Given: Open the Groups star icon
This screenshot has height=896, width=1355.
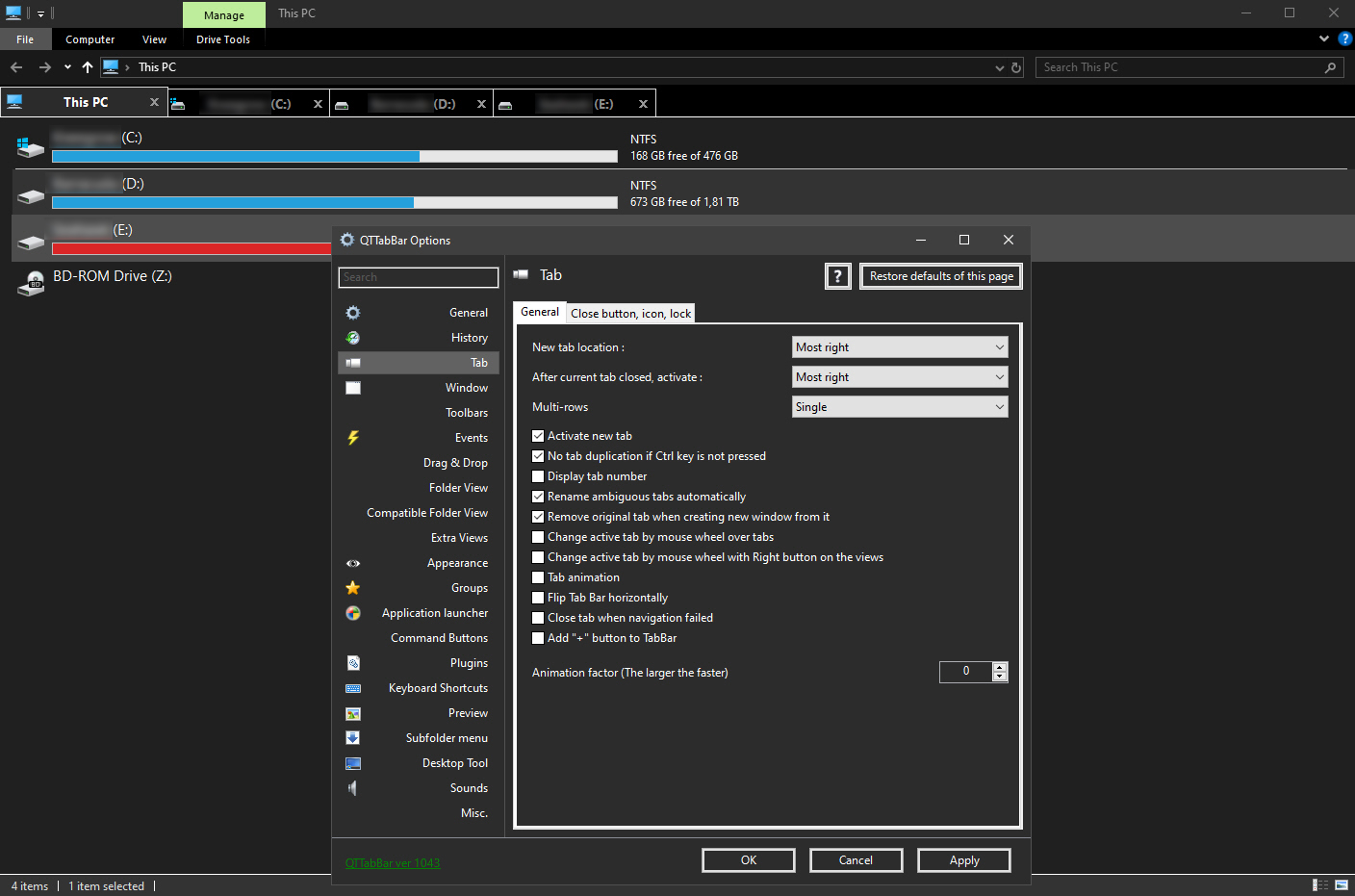Looking at the screenshot, I should point(353,588).
